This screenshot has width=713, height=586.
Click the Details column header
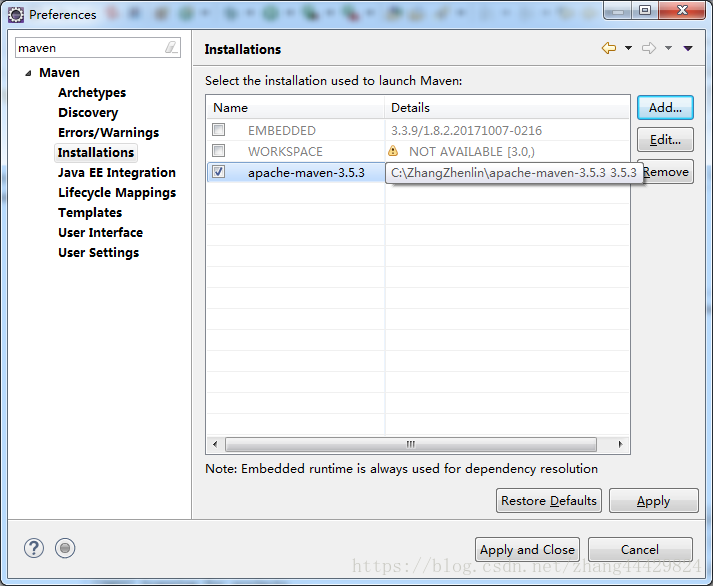click(x=507, y=108)
